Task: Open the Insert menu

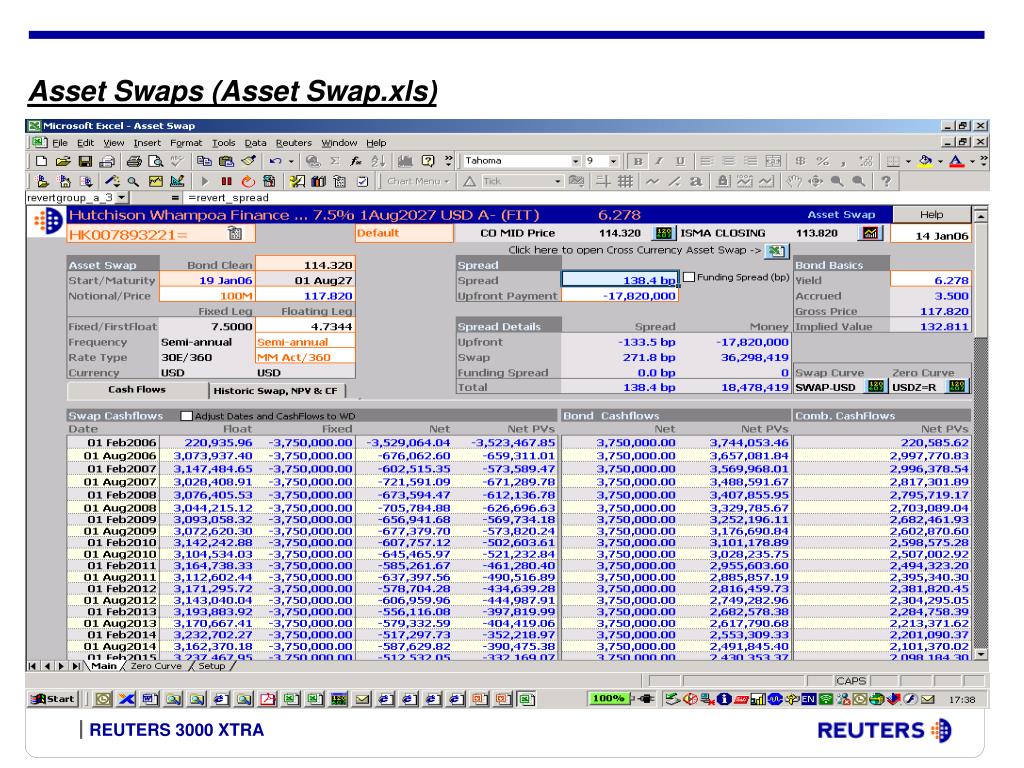Action: [x=147, y=142]
